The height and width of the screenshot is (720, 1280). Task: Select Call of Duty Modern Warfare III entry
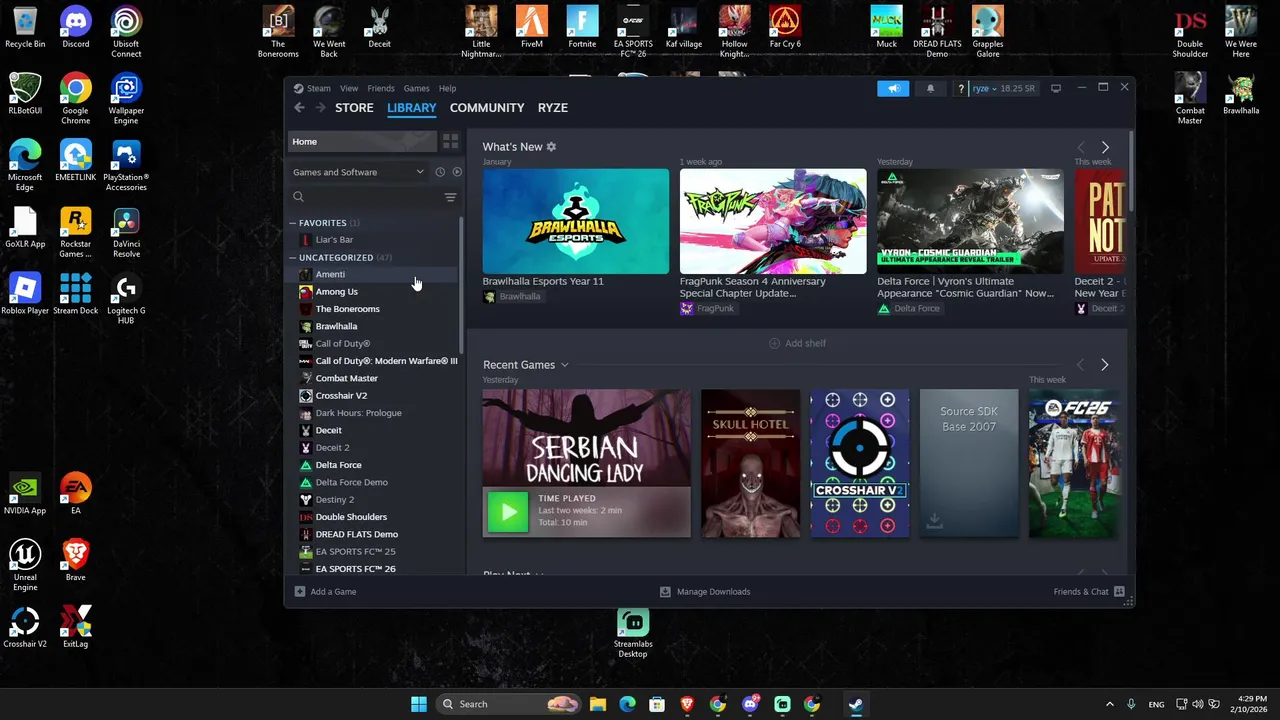click(x=386, y=361)
